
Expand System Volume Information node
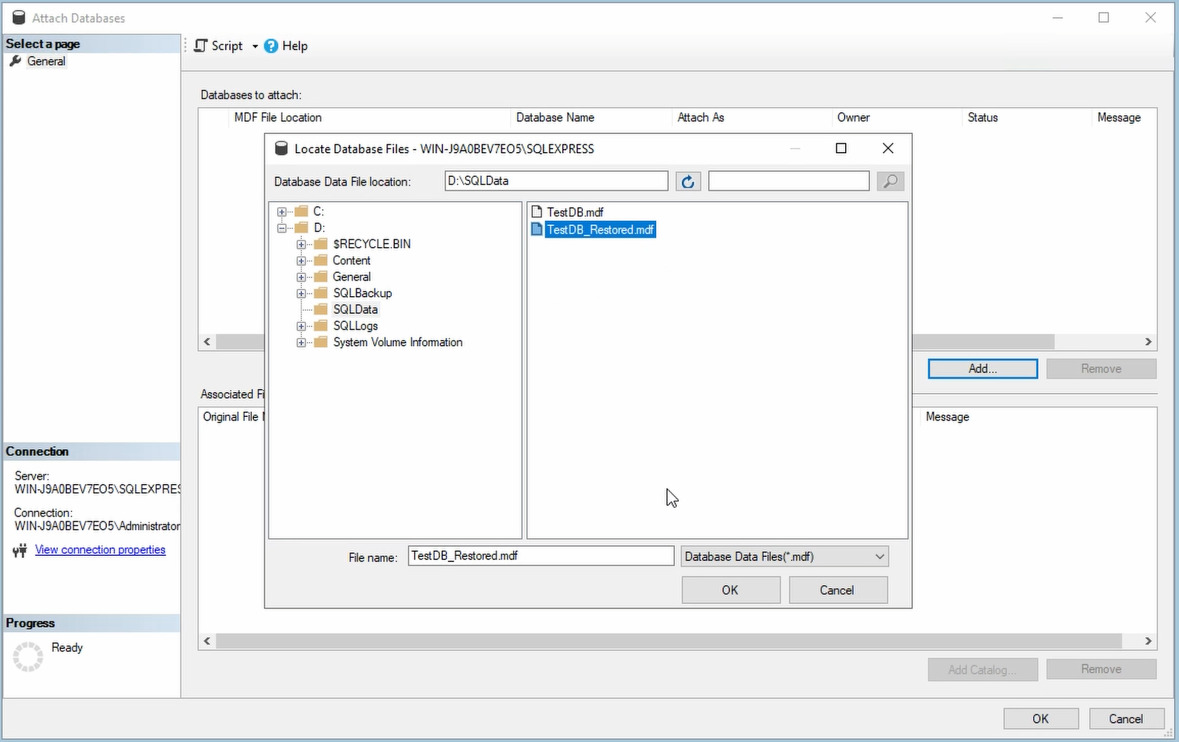[x=302, y=343]
